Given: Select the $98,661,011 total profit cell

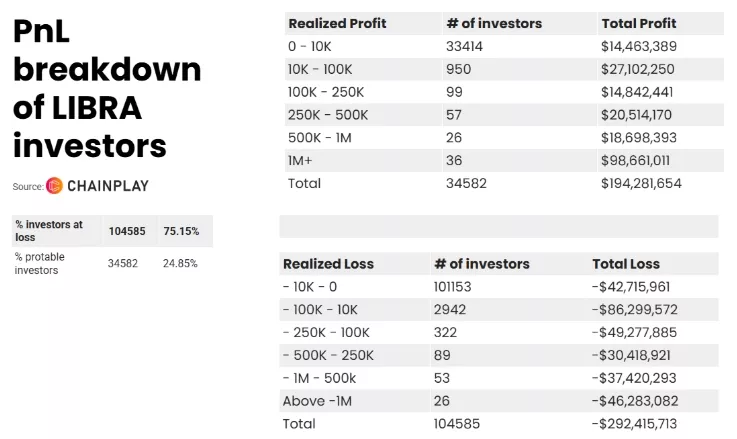Looking at the screenshot, I should [x=635, y=160].
